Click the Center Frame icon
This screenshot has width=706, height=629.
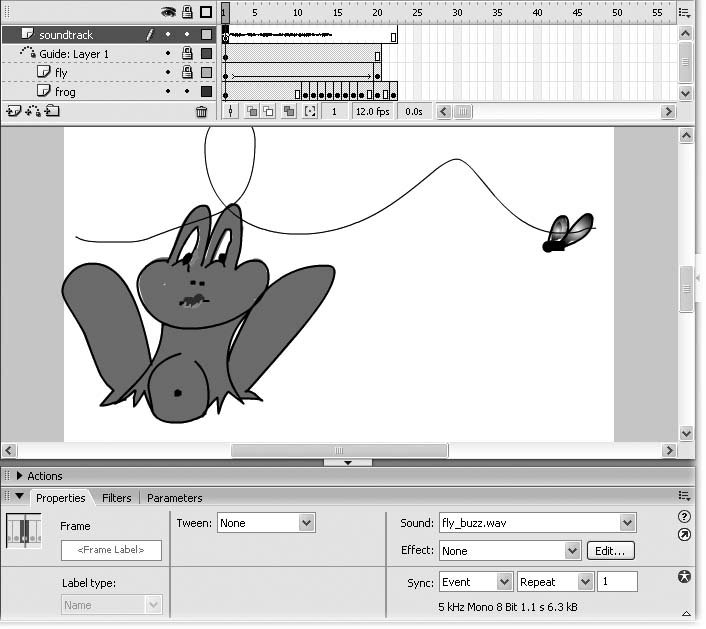click(231, 112)
